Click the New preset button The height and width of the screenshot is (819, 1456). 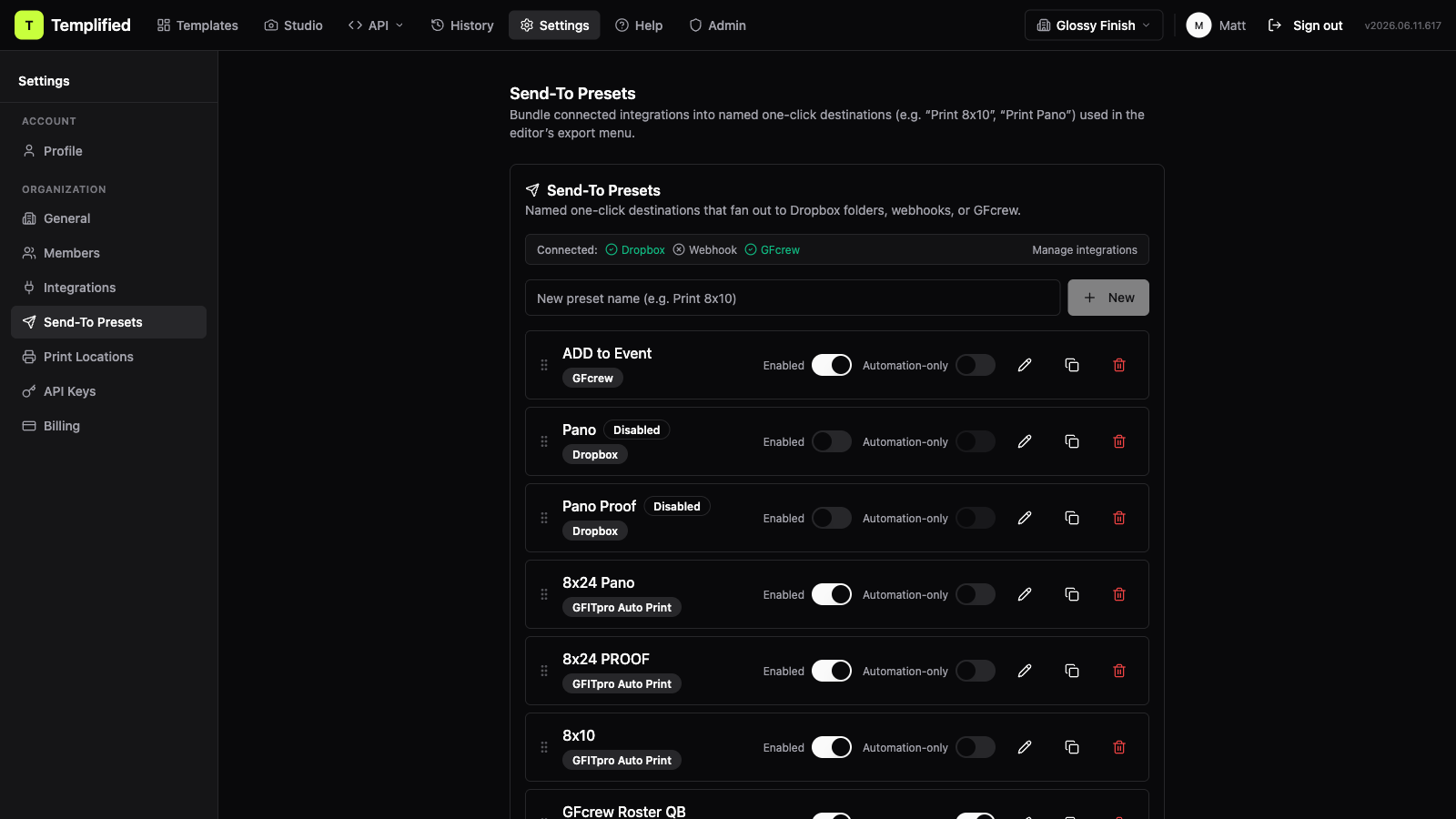[x=1108, y=298]
